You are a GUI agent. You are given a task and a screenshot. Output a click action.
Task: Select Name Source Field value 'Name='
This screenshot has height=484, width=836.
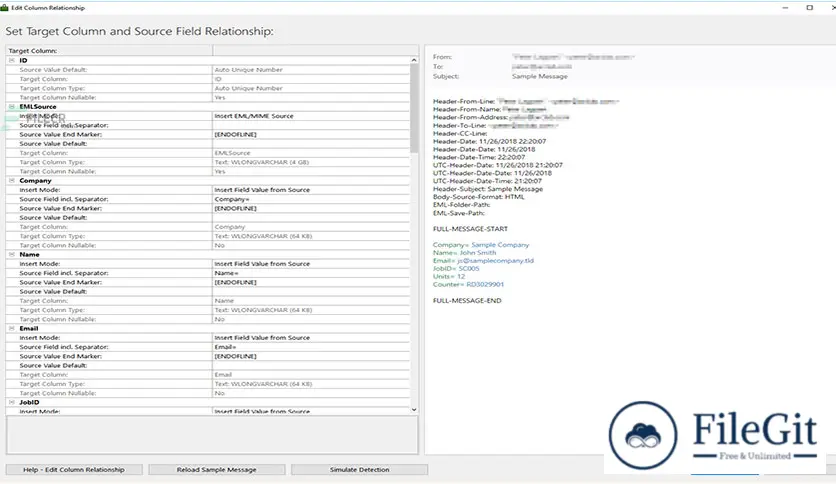pos(311,273)
